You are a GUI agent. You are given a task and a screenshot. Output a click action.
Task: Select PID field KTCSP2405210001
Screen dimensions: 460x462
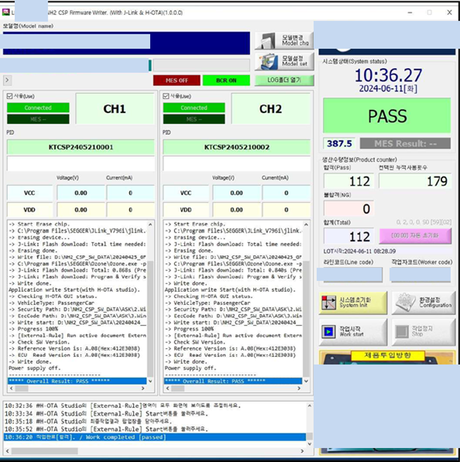point(81,147)
